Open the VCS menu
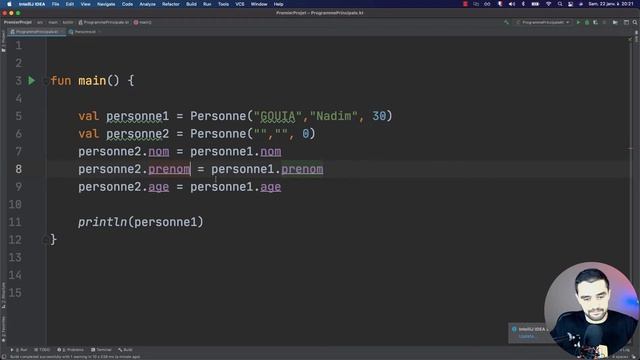 240,4
